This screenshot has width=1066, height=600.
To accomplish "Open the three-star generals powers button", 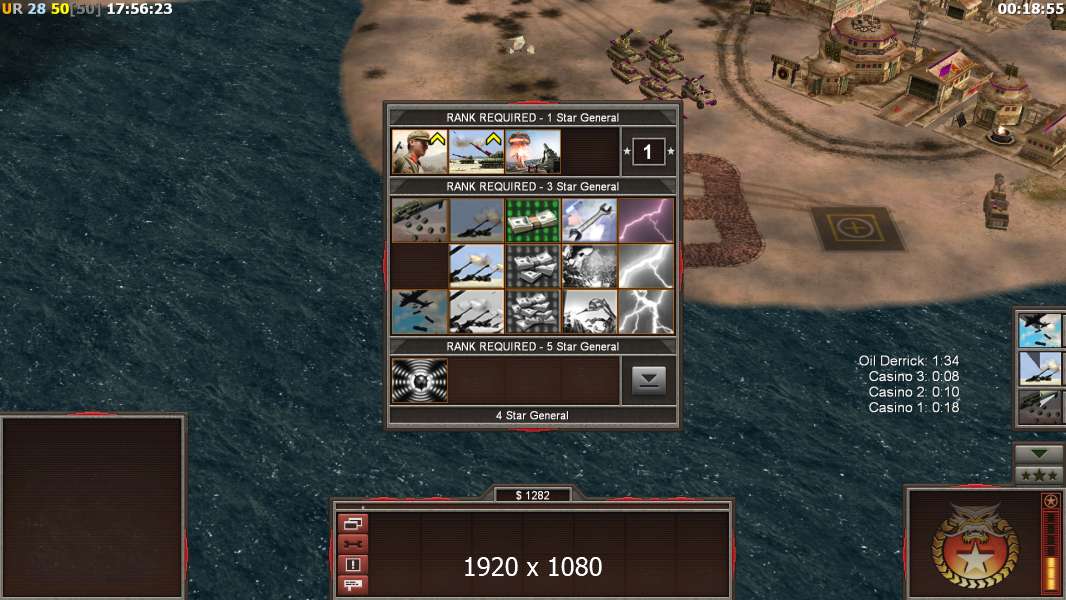I will 1039,475.
